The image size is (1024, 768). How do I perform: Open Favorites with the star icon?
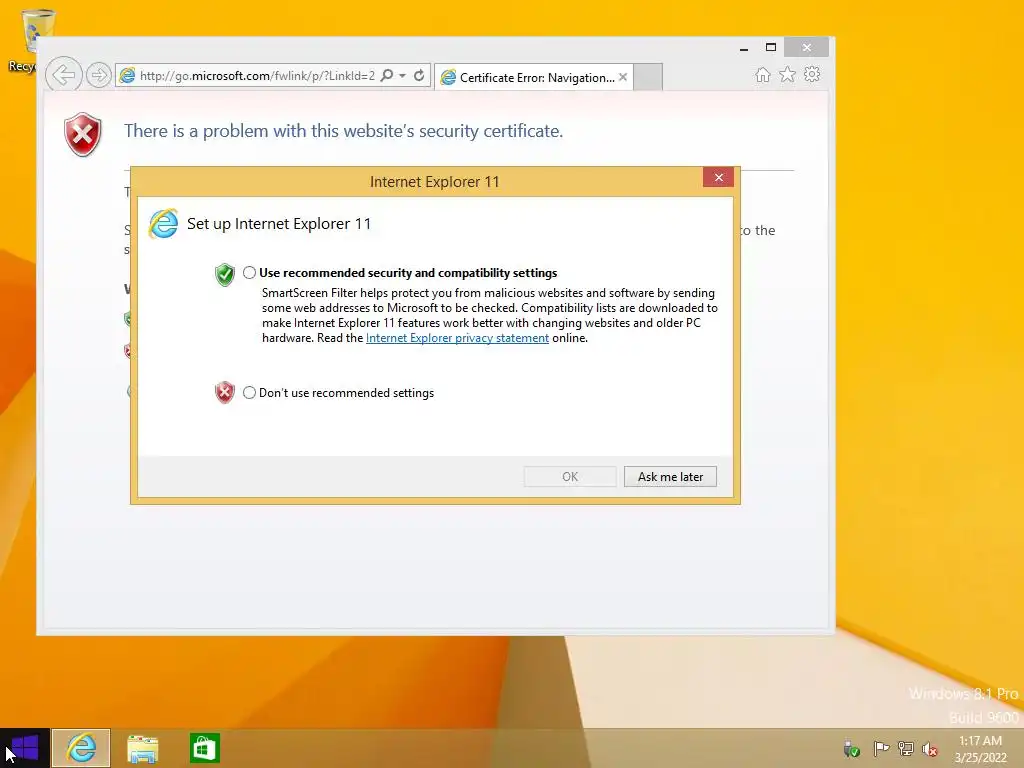coord(788,74)
